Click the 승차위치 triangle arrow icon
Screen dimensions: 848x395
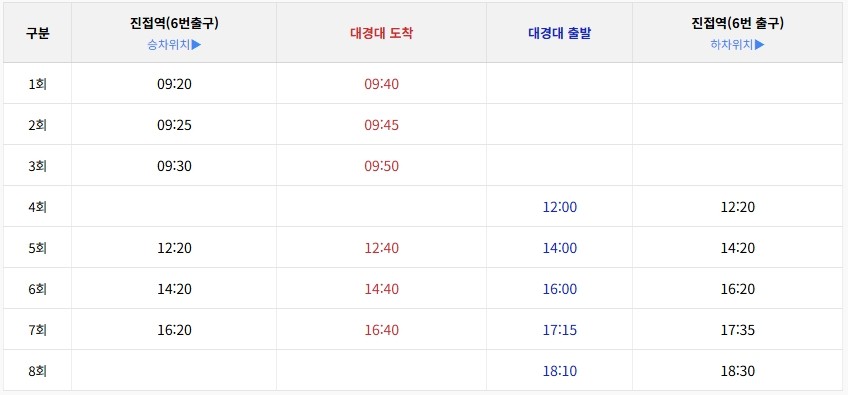click(x=196, y=44)
